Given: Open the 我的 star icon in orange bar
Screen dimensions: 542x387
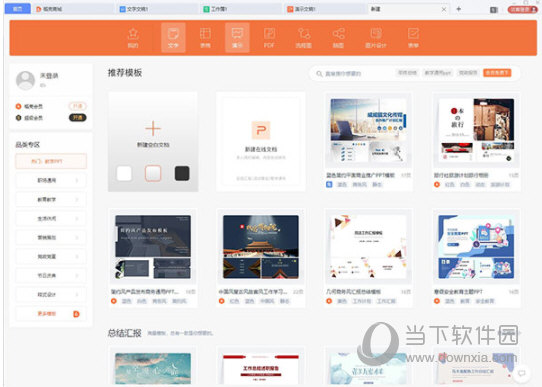Looking at the screenshot, I should tap(133, 38).
